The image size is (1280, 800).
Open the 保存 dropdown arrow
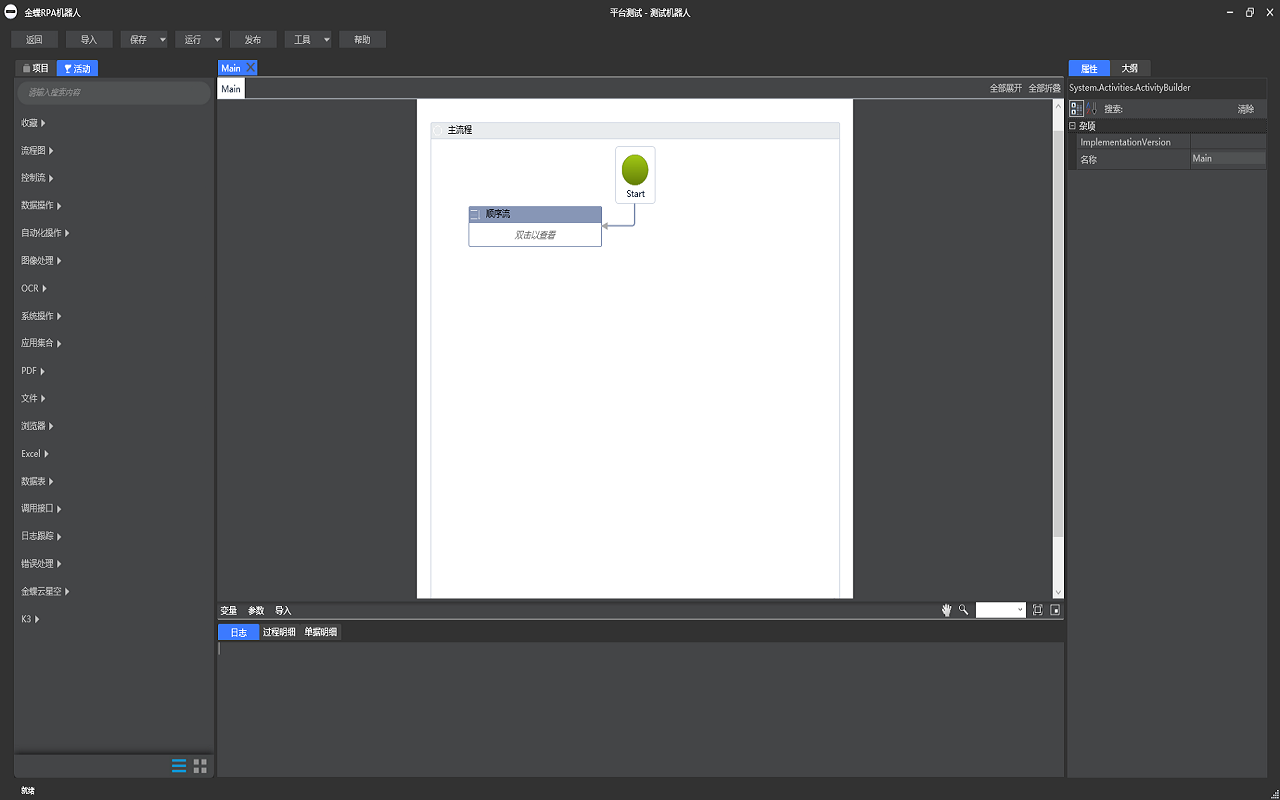pos(163,40)
